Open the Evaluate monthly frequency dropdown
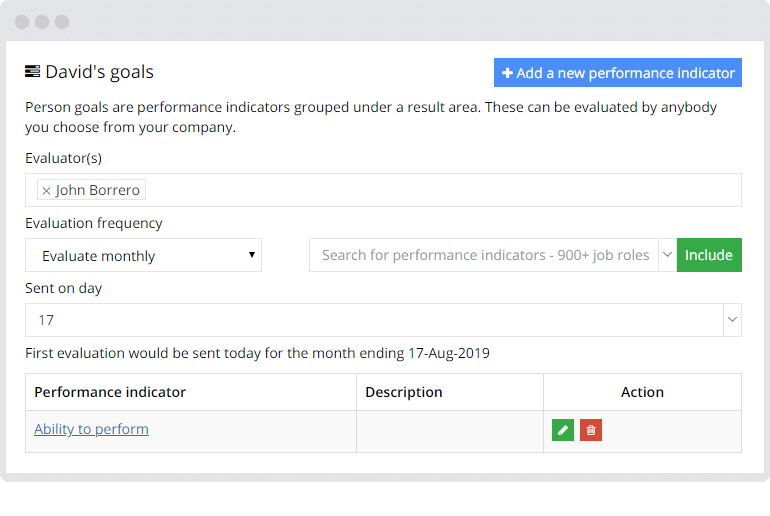The height and width of the screenshot is (516, 770). click(x=143, y=255)
